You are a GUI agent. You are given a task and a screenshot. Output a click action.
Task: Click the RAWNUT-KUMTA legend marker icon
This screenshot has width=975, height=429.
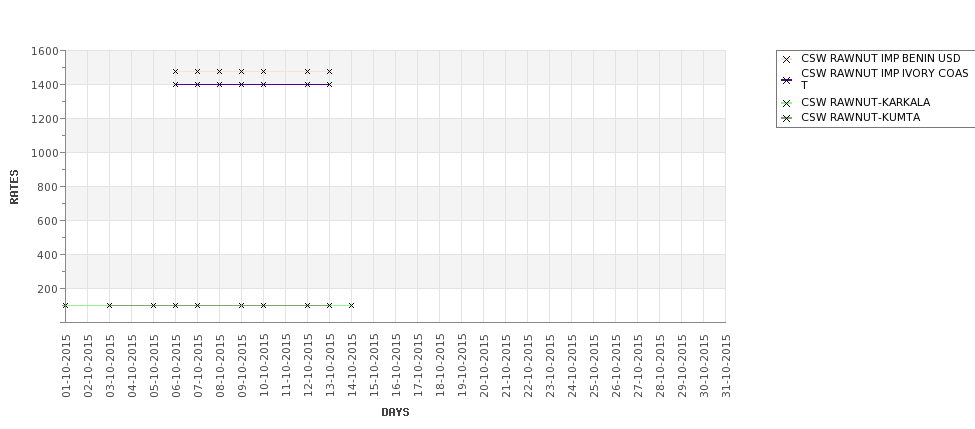pos(786,118)
